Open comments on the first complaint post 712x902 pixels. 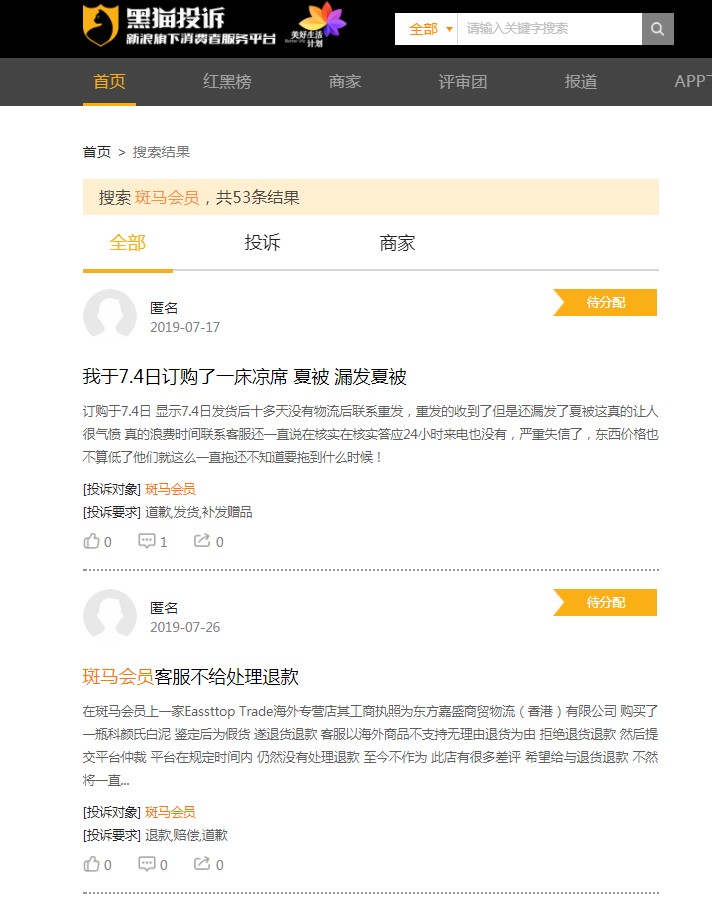pos(152,541)
